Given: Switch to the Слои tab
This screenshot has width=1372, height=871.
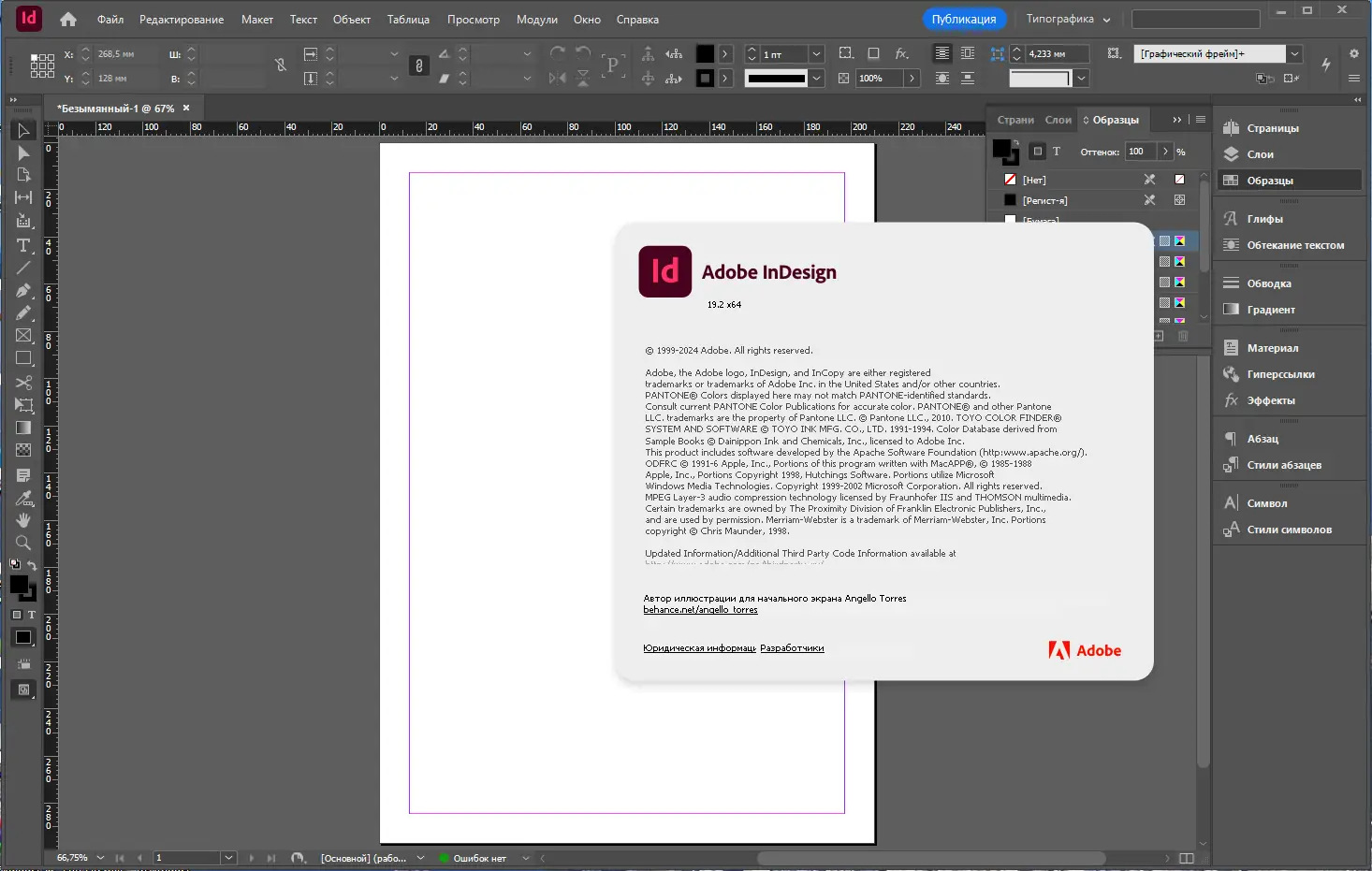Looking at the screenshot, I should pos(1058,120).
